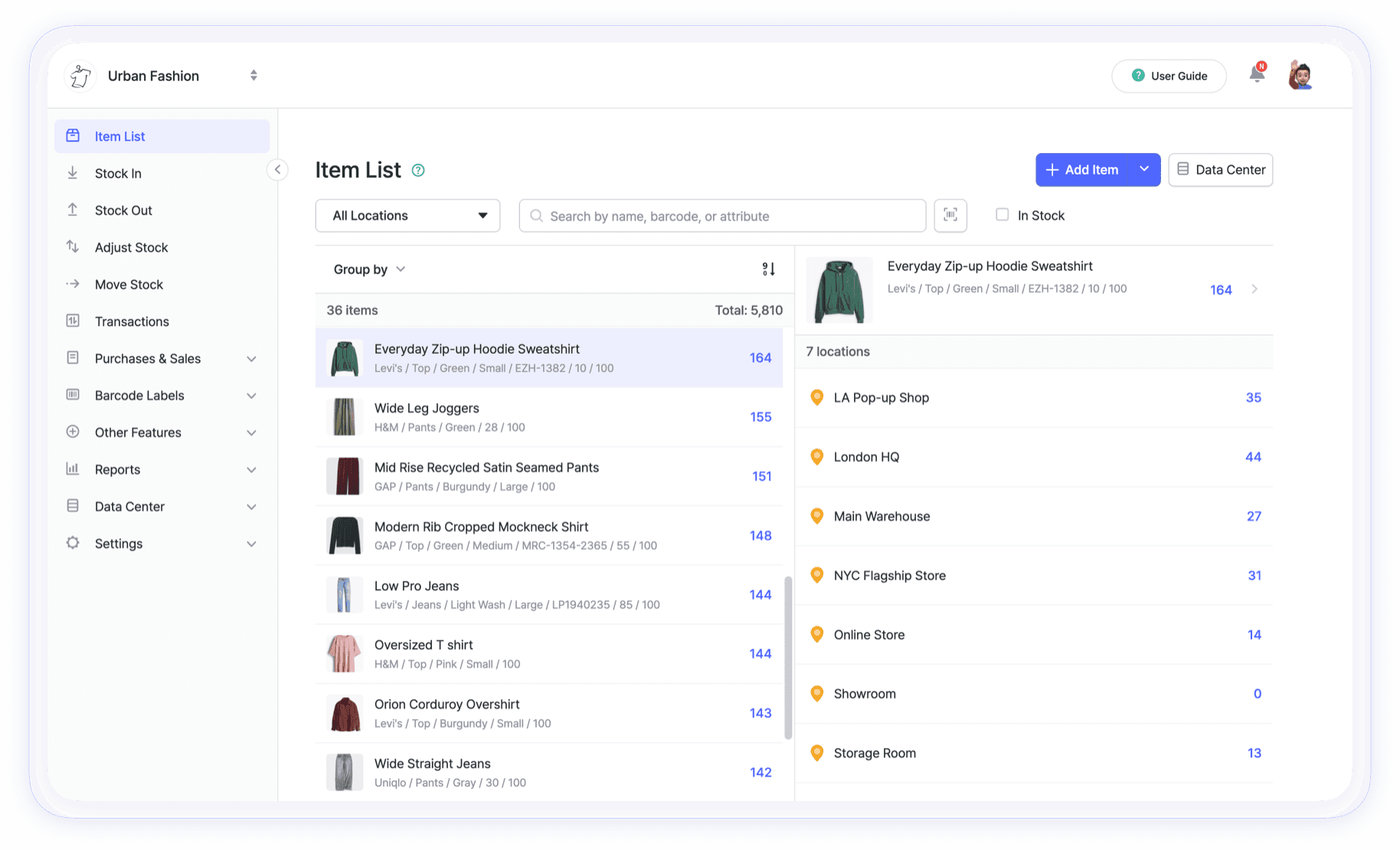The width and height of the screenshot is (1400, 850).
Task: Select Wide Straight Jeans item
Action: [549, 772]
